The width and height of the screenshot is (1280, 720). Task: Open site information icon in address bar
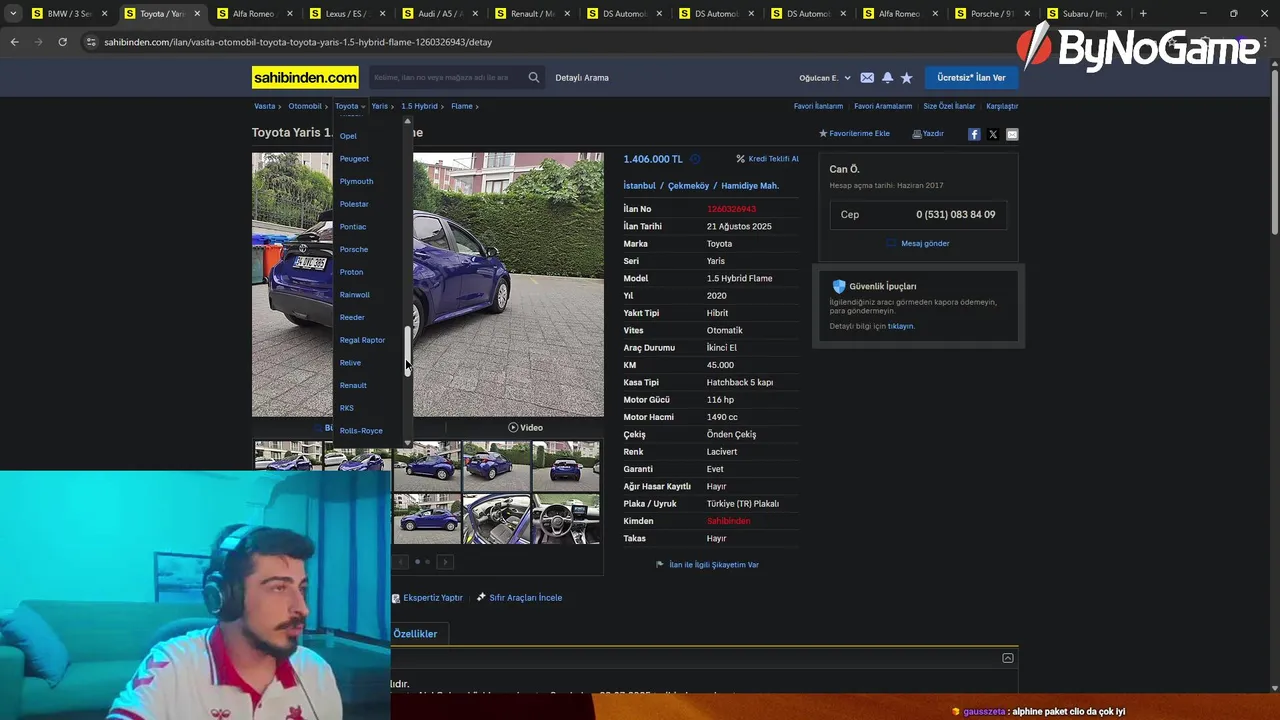click(91, 42)
